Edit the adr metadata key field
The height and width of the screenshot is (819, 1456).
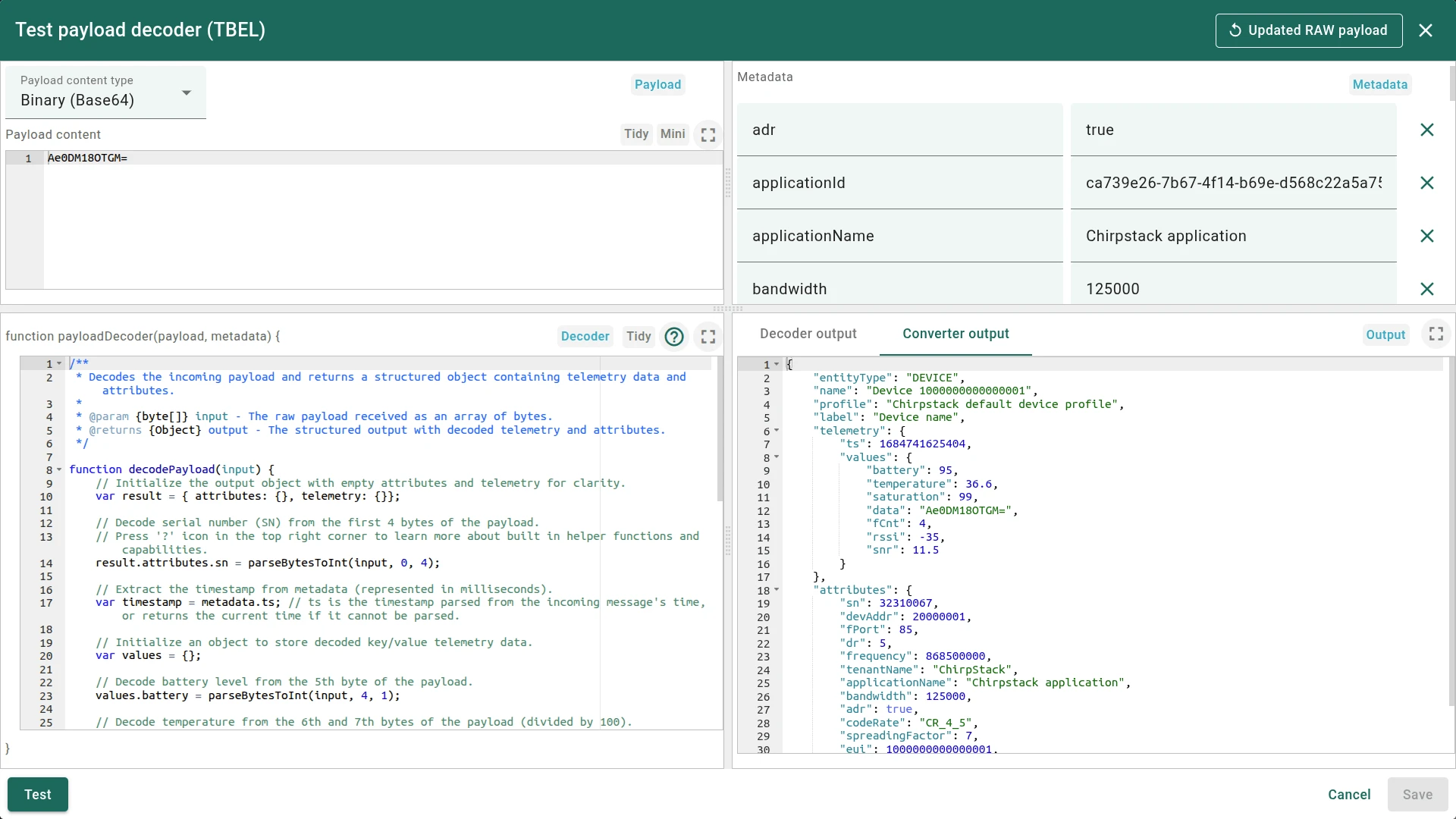point(900,130)
